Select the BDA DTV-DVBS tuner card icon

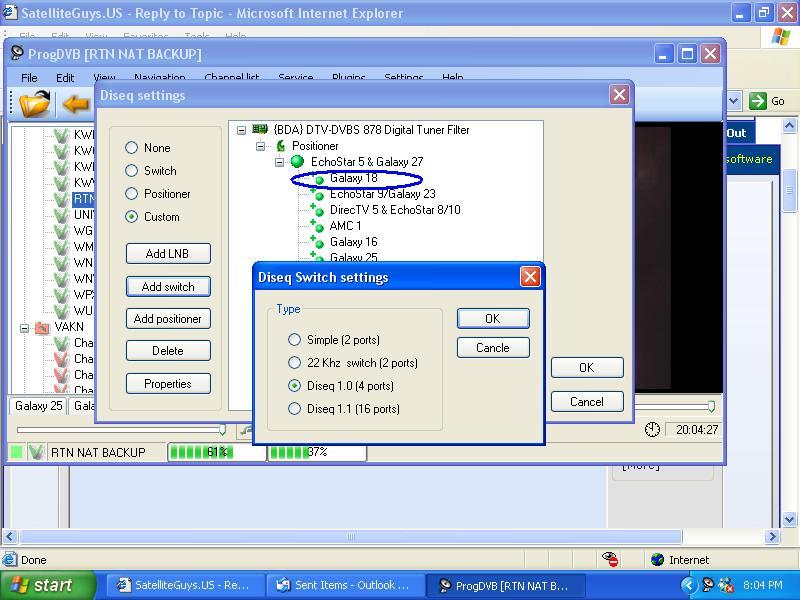(260, 130)
